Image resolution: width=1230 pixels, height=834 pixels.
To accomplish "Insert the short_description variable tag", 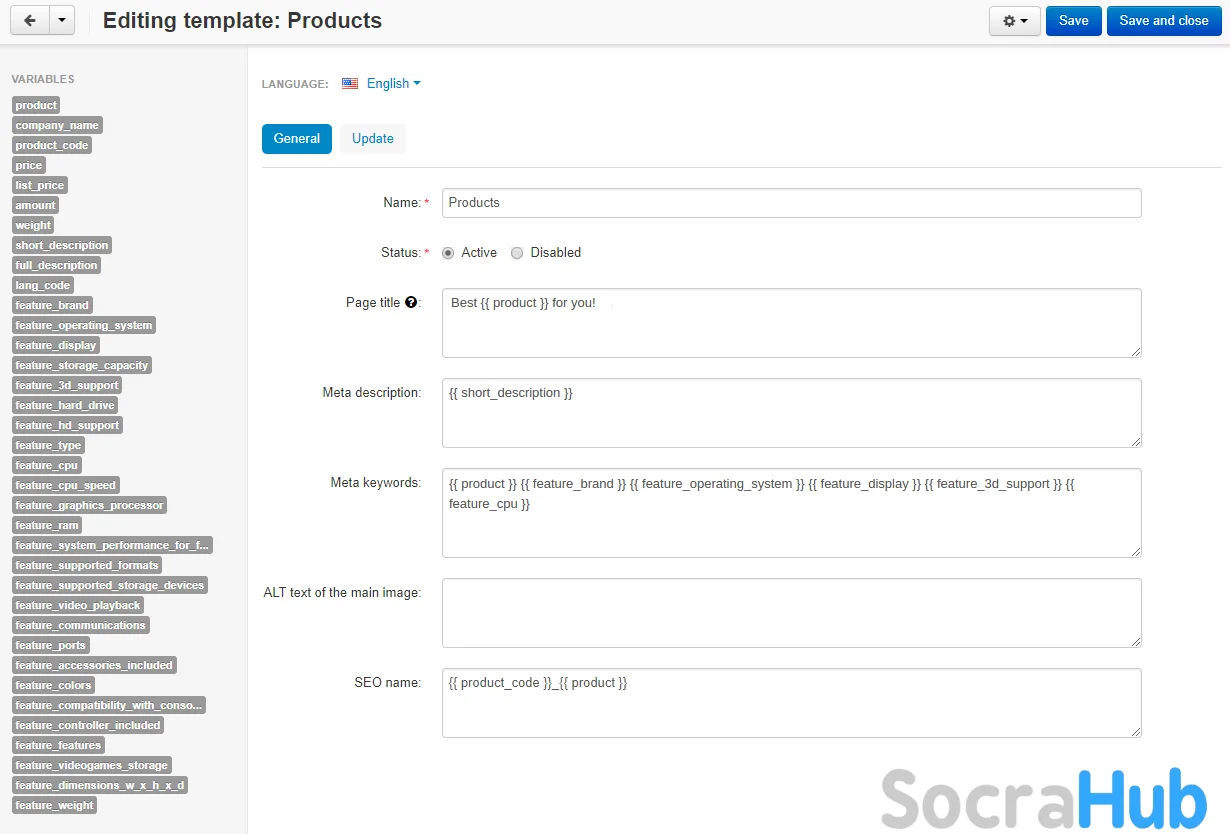I will 62,245.
